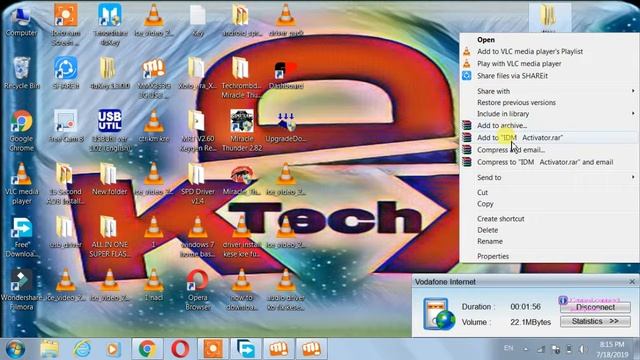Viewport: 640px width, 360px height.
Task: Select the audio driver ko fix kese... video
Action: [286, 290]
